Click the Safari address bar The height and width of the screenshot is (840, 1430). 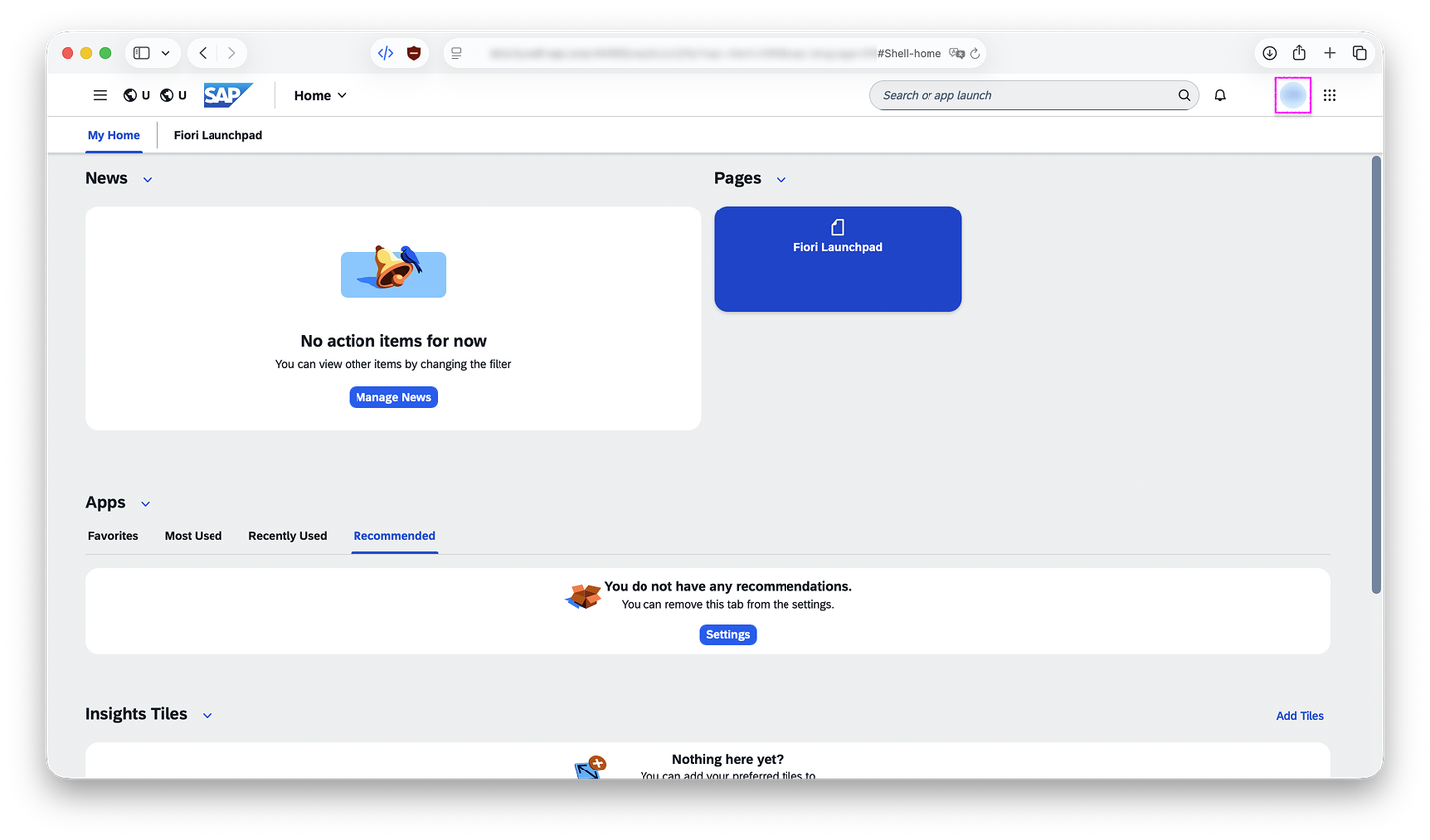point(715,53)
